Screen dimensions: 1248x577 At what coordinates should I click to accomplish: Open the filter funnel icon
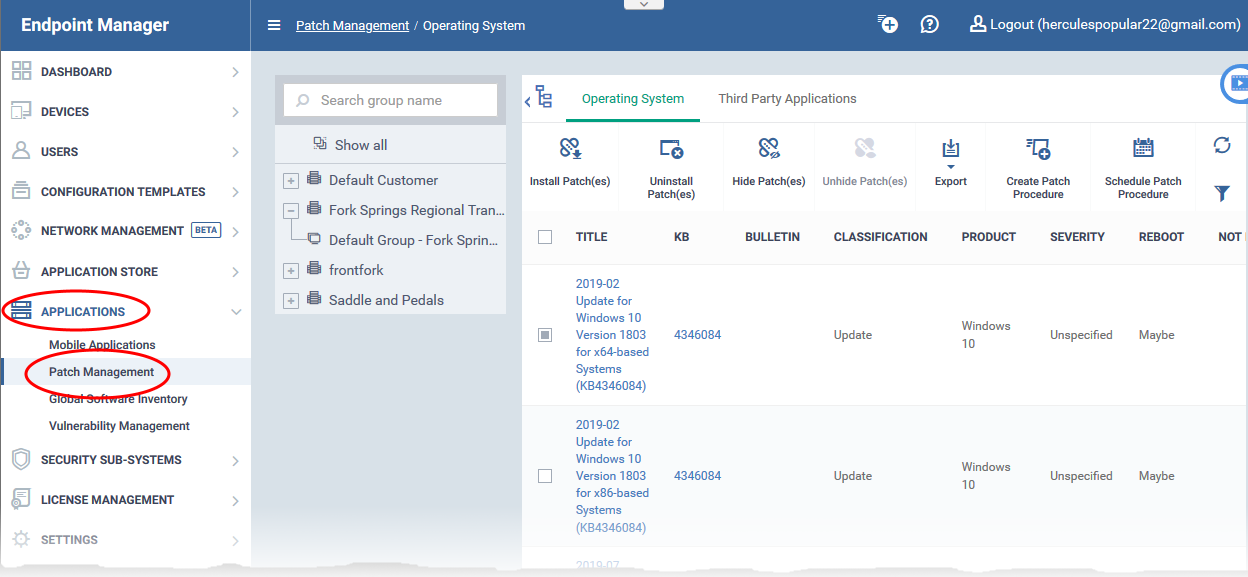click(x=1222, y=193)
